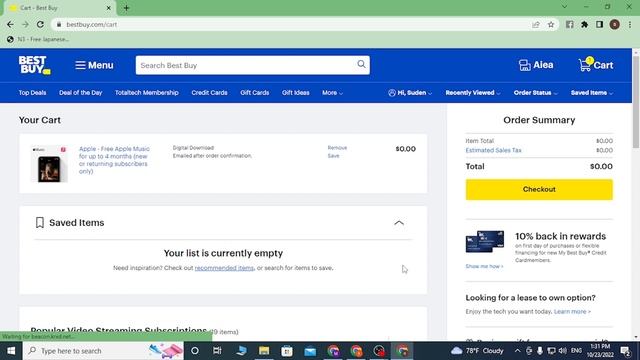640x360 pixels.
Task: Open the N3 Free Japanese bookmark
Action: pyautogui.click(x=38, y=39)
